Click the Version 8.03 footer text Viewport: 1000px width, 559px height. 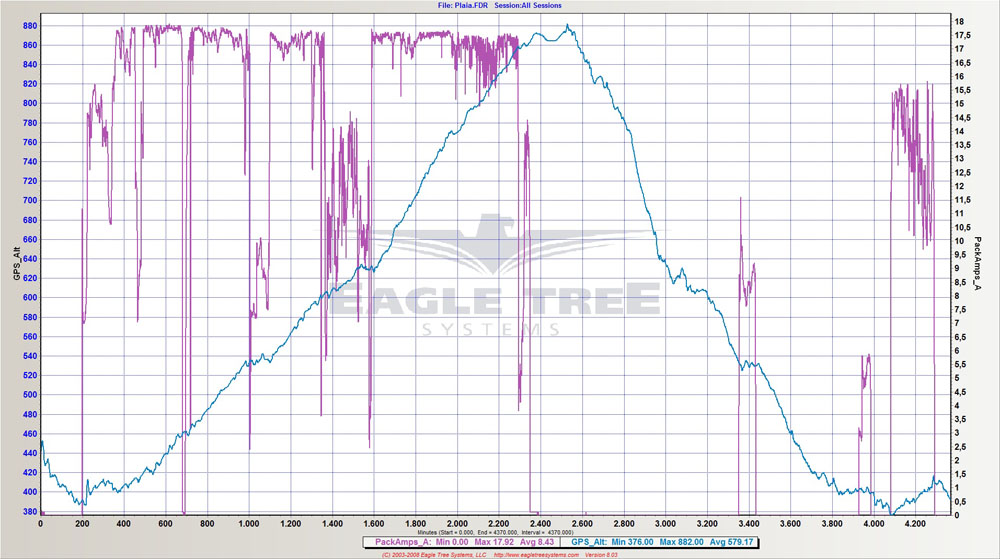tap(601, 555)
